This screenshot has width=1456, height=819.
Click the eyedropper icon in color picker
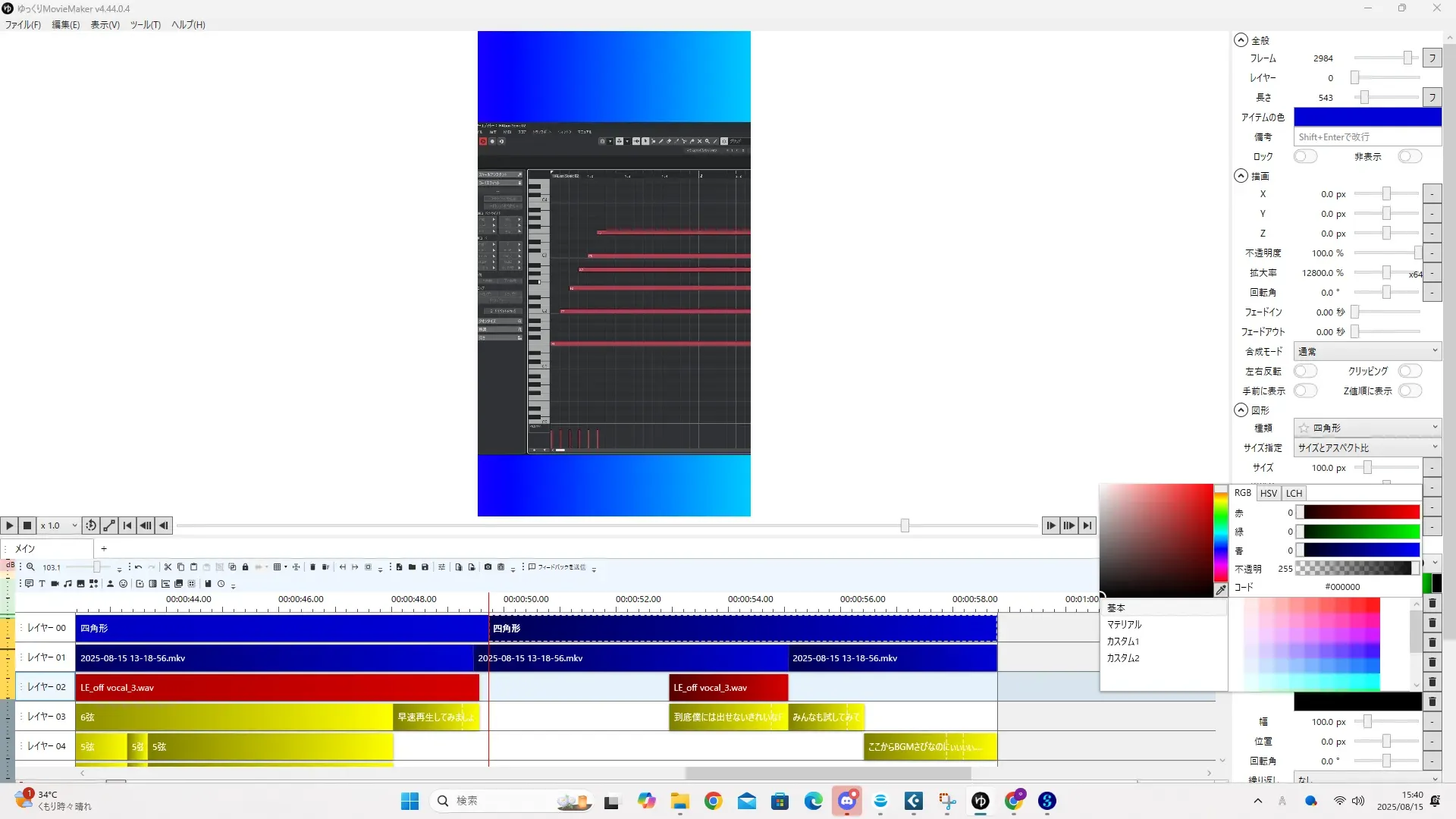(1220, 590)
